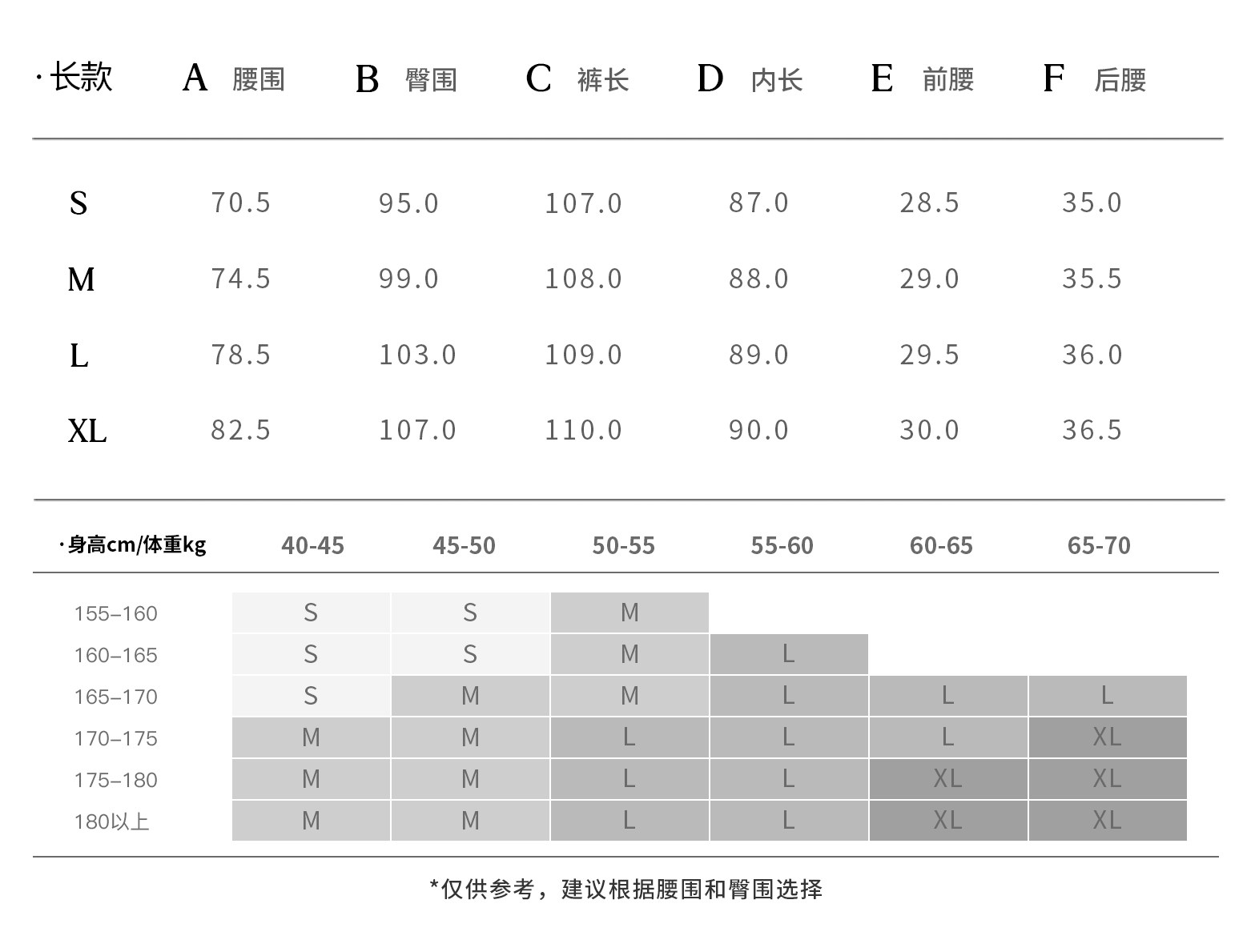This screenshot has height=952, width=1259.
Task: Click the 65-70 weight column header
Action: pyautogui.click(x=1099, y=546)
